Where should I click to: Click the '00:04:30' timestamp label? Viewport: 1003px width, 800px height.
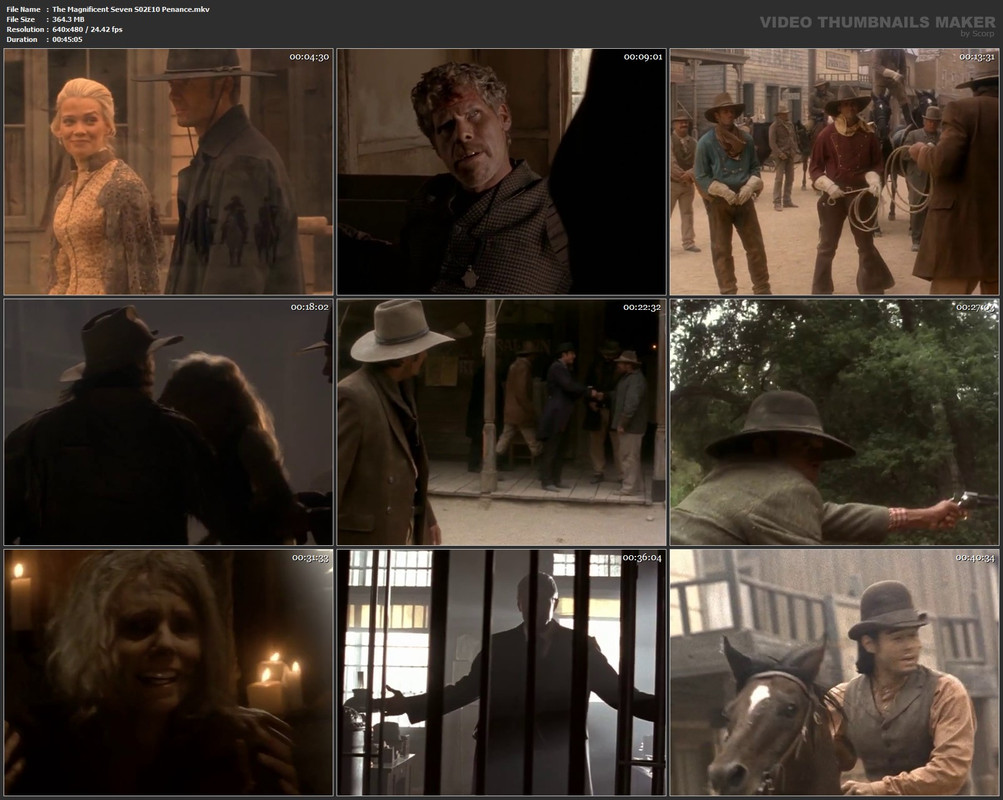click(x=309, y=57)
